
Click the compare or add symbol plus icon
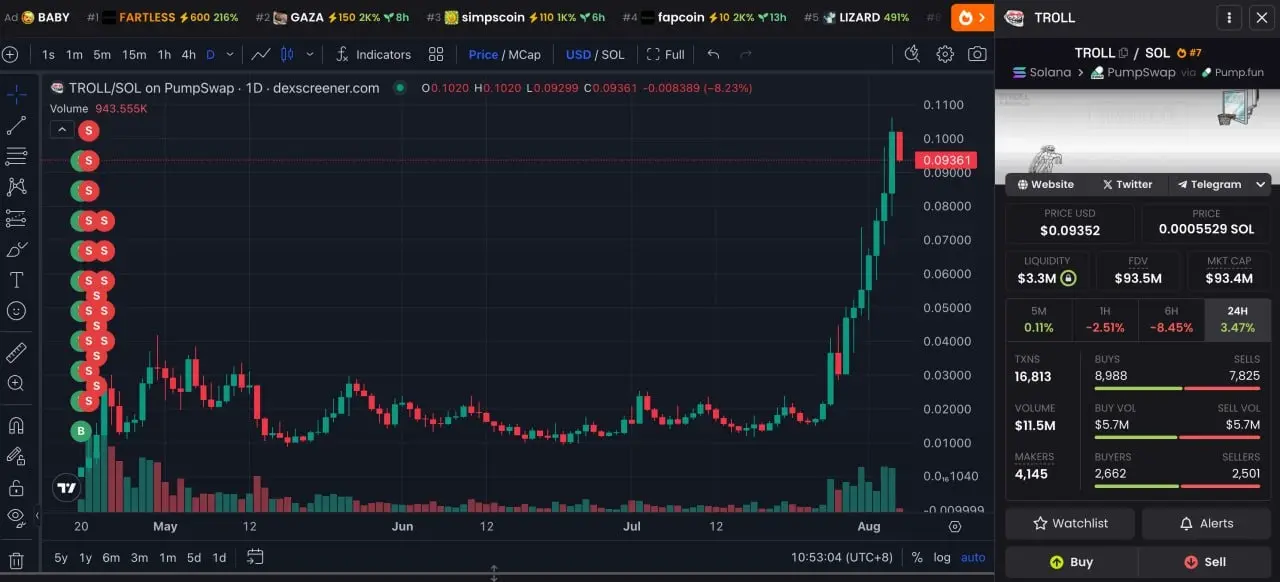click(10, 54)
